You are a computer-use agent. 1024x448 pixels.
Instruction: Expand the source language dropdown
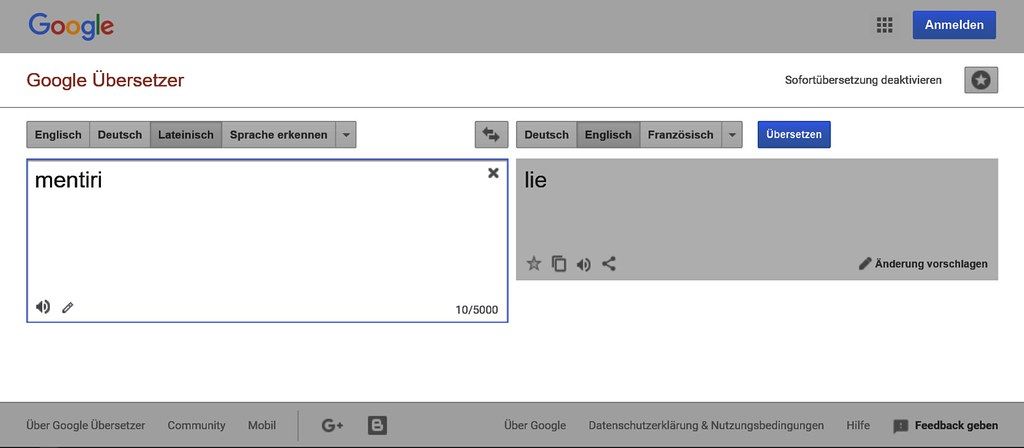point(346,135)
